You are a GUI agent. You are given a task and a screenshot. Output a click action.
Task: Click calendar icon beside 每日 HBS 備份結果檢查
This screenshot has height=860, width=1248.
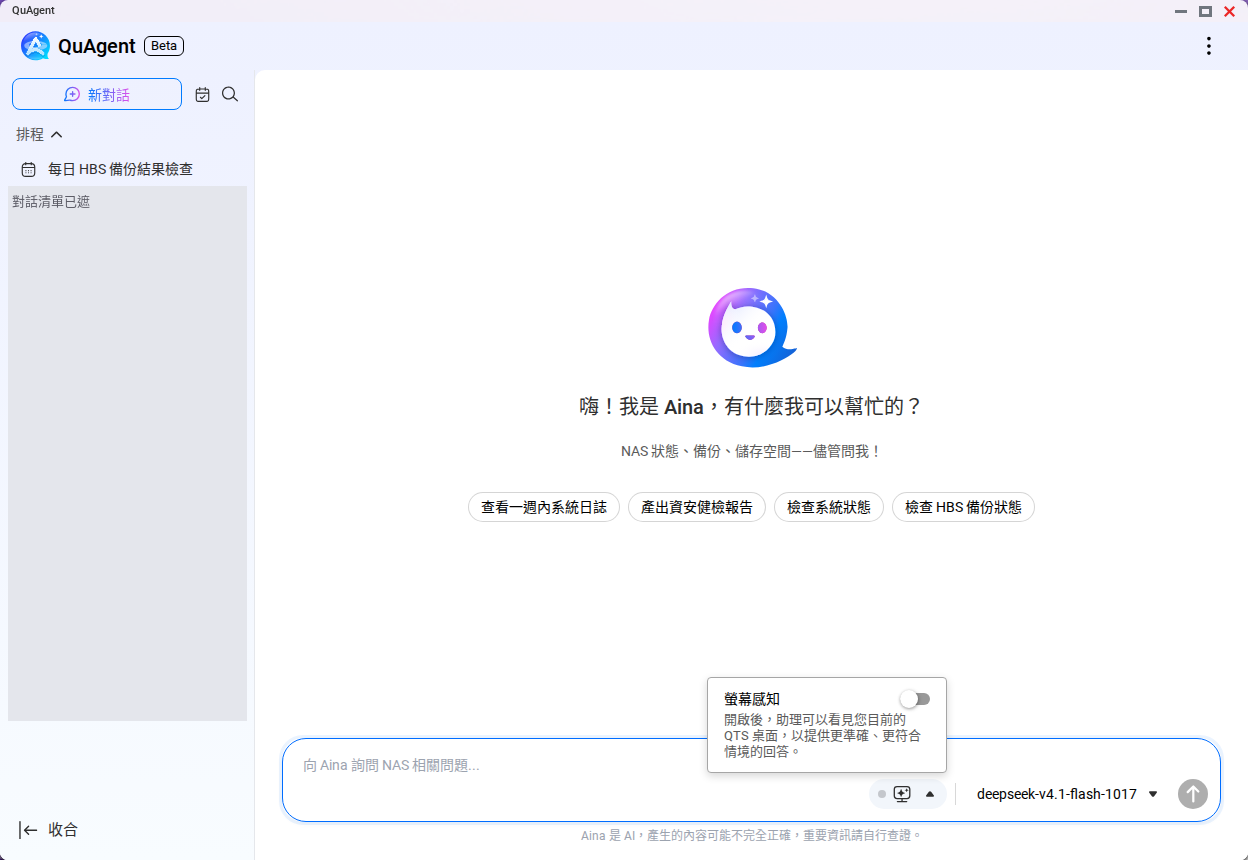(29, 170)
